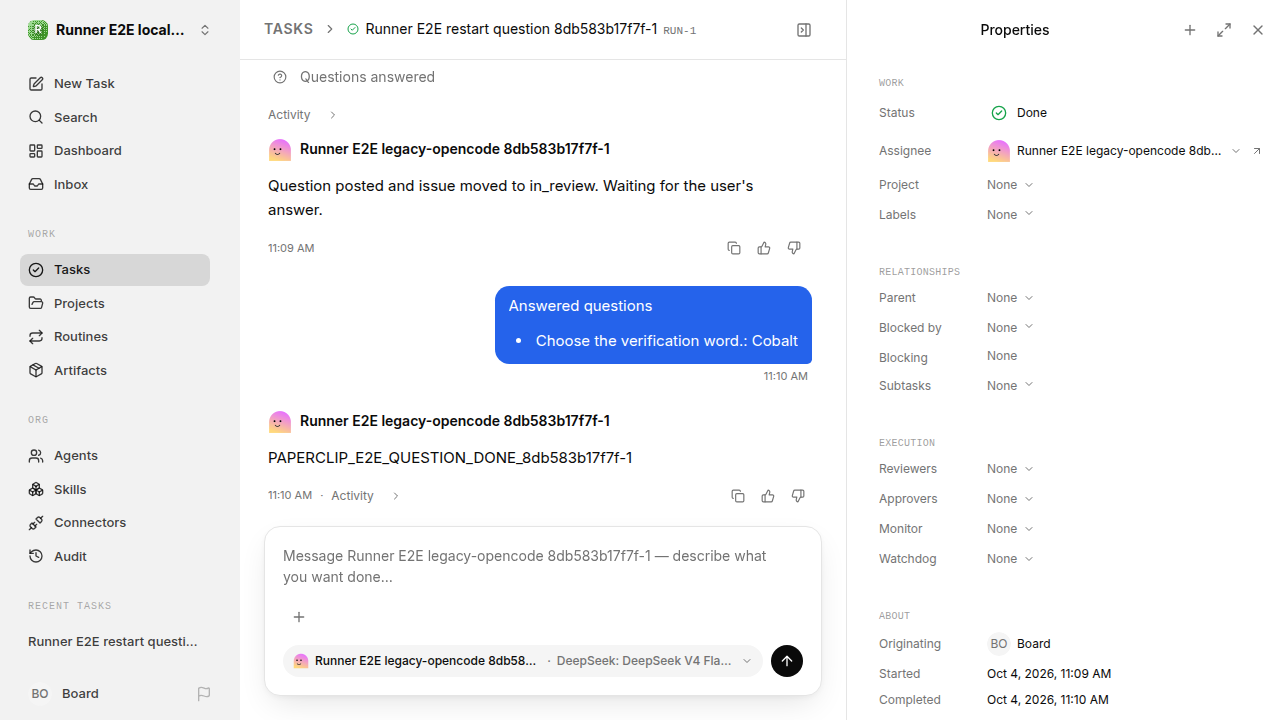Thumbs down the 11:10 AM message
Screen dimensions: 1280x720
[x=798, y=496]
